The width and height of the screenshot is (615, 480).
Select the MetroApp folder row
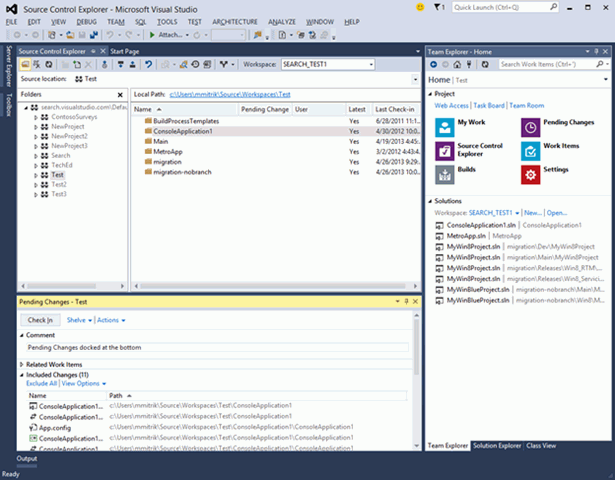[x=276, y=152]
